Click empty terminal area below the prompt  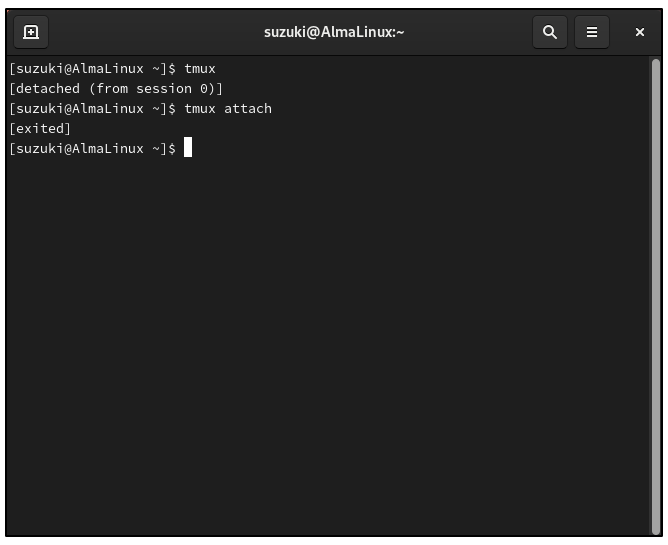click(330, 350)
